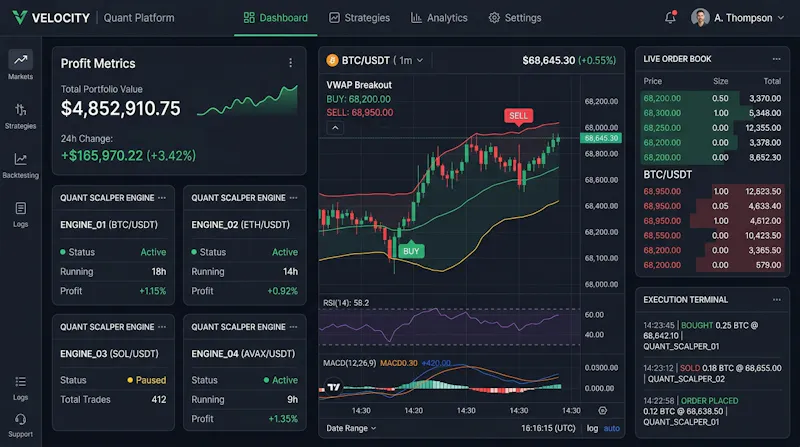Switch to the Strategies tab
This screenshot has width=800, height=447.
[359, 18]
